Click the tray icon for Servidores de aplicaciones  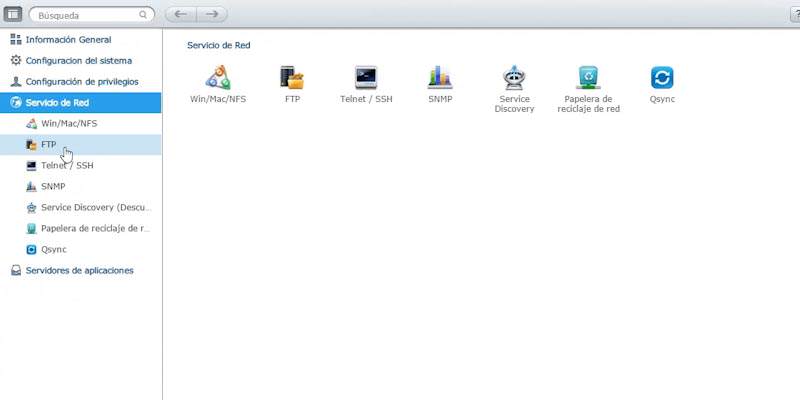[x=16, y=270]
